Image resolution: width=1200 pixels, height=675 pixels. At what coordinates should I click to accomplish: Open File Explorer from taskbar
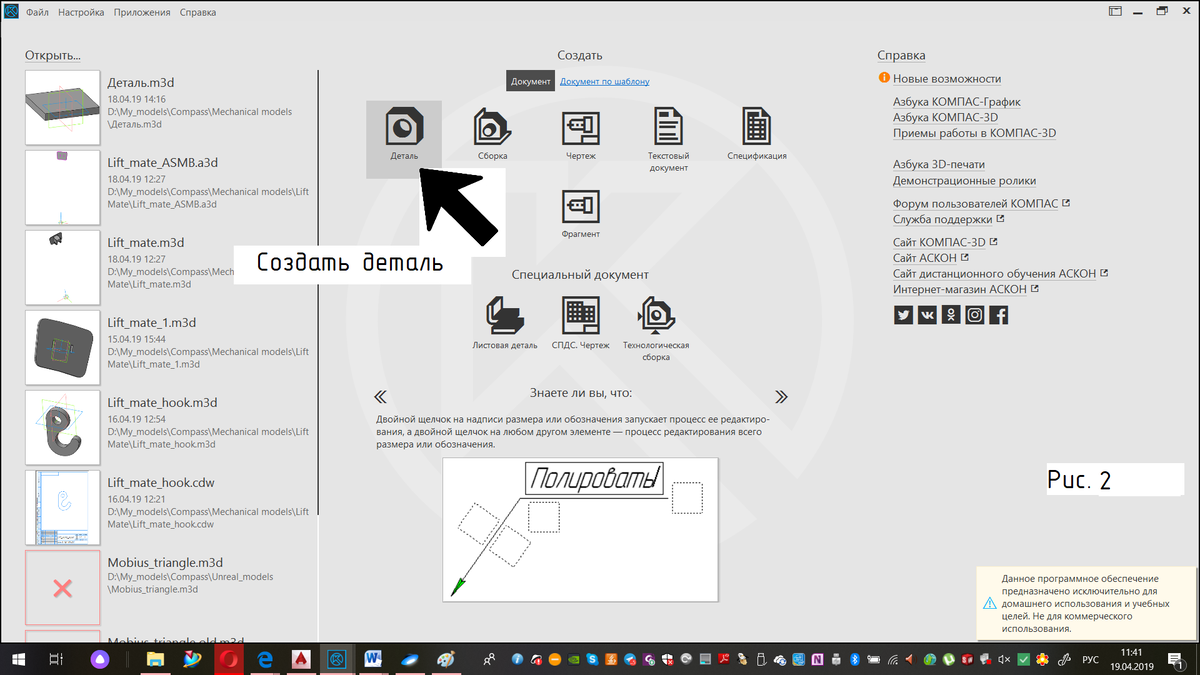coord(155,659)
